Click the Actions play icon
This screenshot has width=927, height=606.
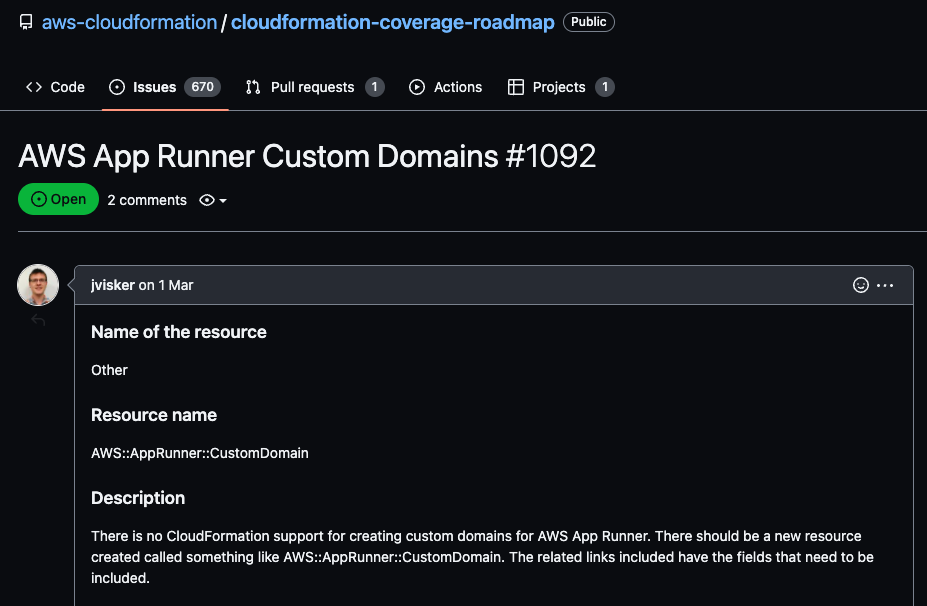pos(417,87)
